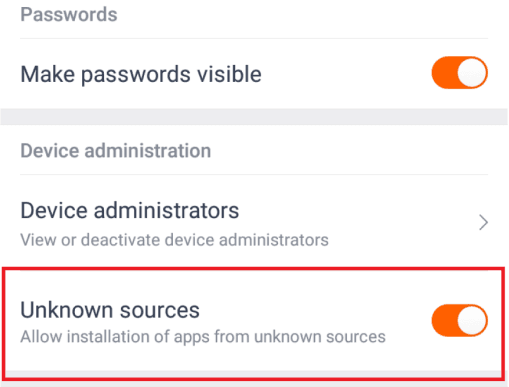
Task: Click orange track of Unknown sources switch
Action: click(x=444, y=320)
